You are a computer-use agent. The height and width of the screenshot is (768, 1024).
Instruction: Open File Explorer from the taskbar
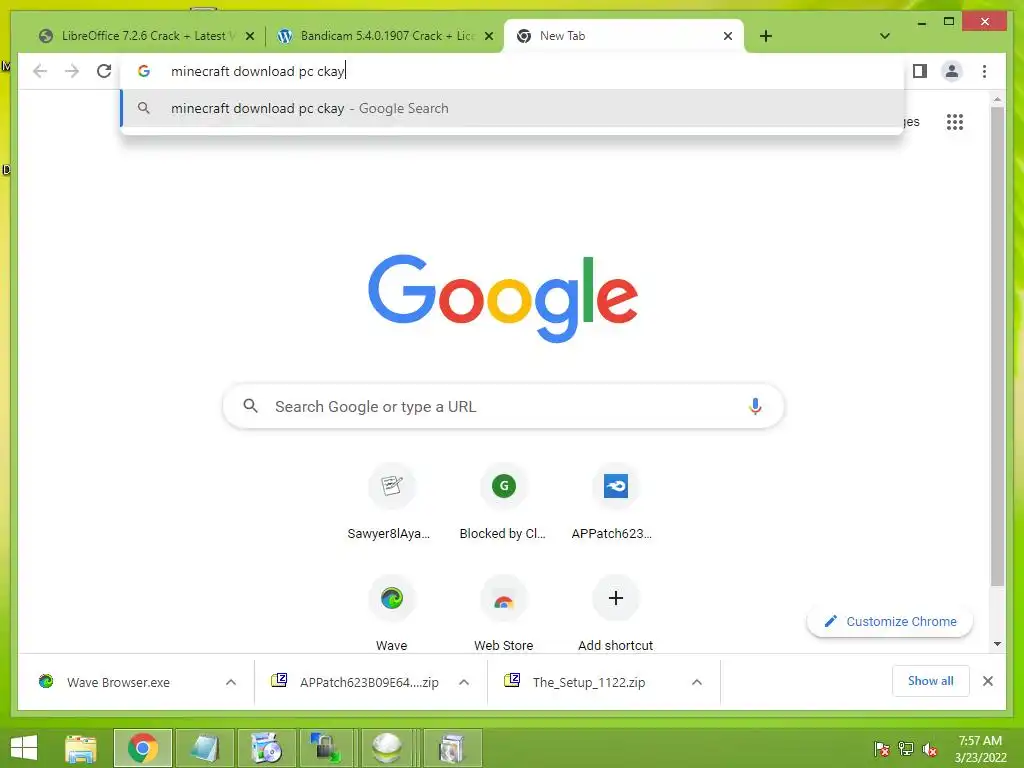81,748
